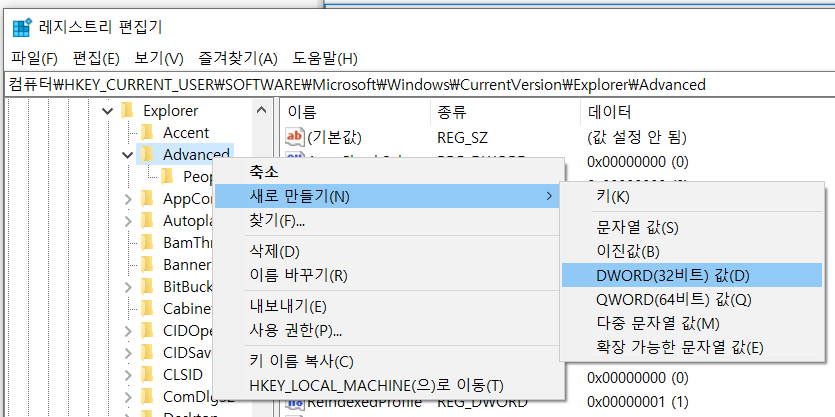The width and height of the screenshot is (835, 417).
Task: Select the CIDSav... folder icon
Action: coord(148,352)
